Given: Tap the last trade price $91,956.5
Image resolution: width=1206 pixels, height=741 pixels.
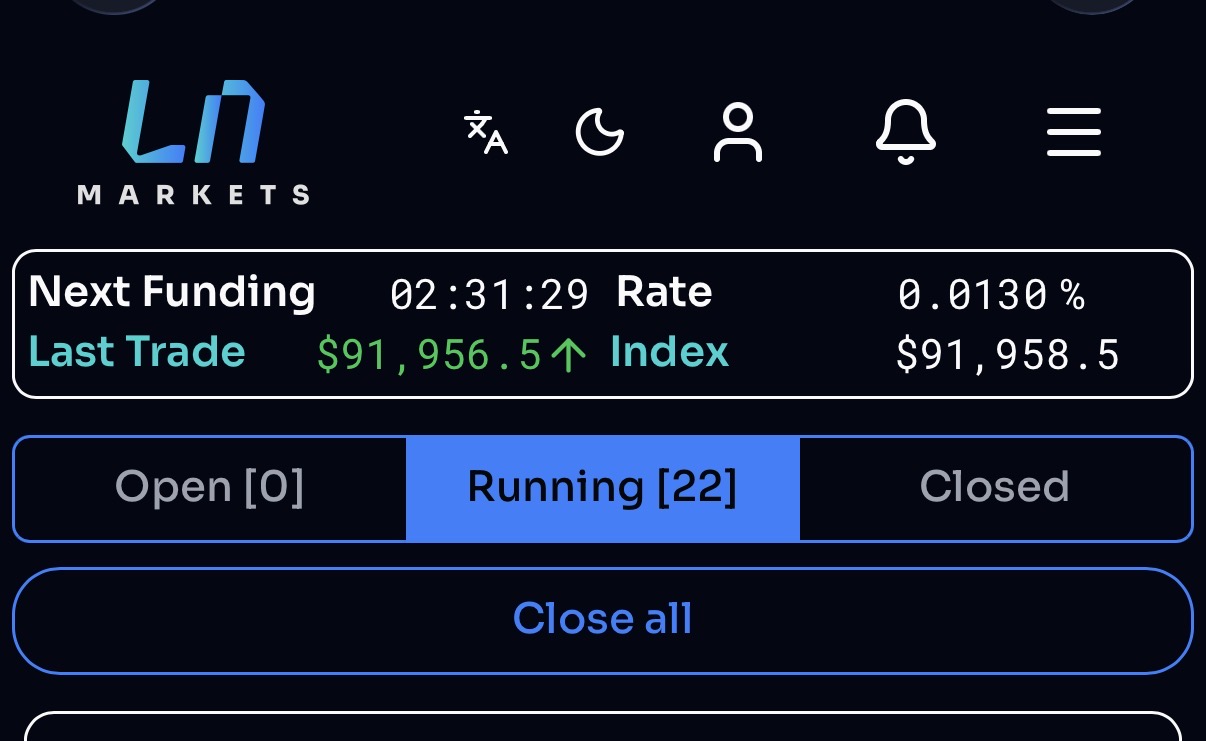Looking at the screenshot, I should 429,355.
